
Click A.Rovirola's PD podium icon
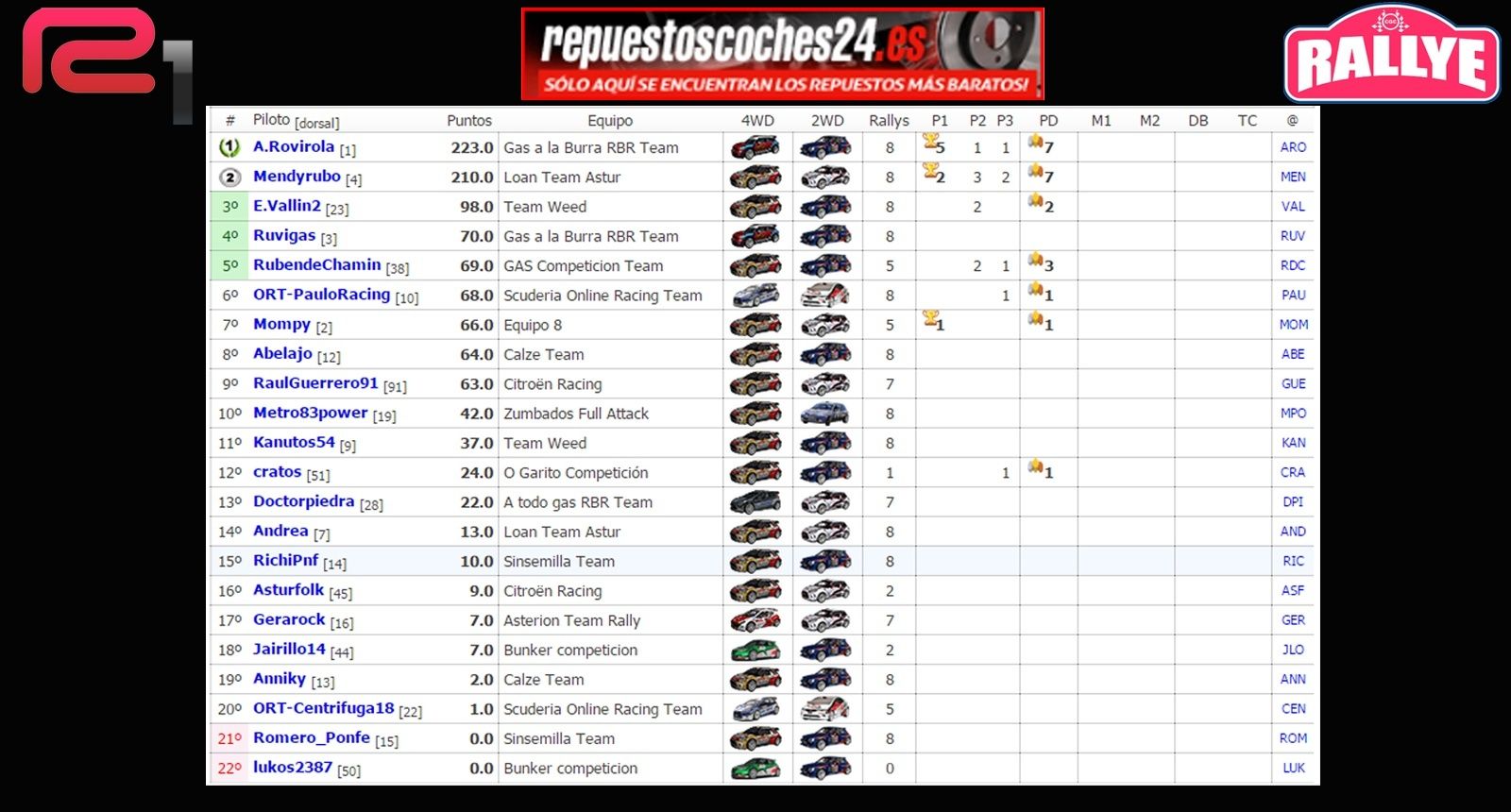tap(1036, 143)
